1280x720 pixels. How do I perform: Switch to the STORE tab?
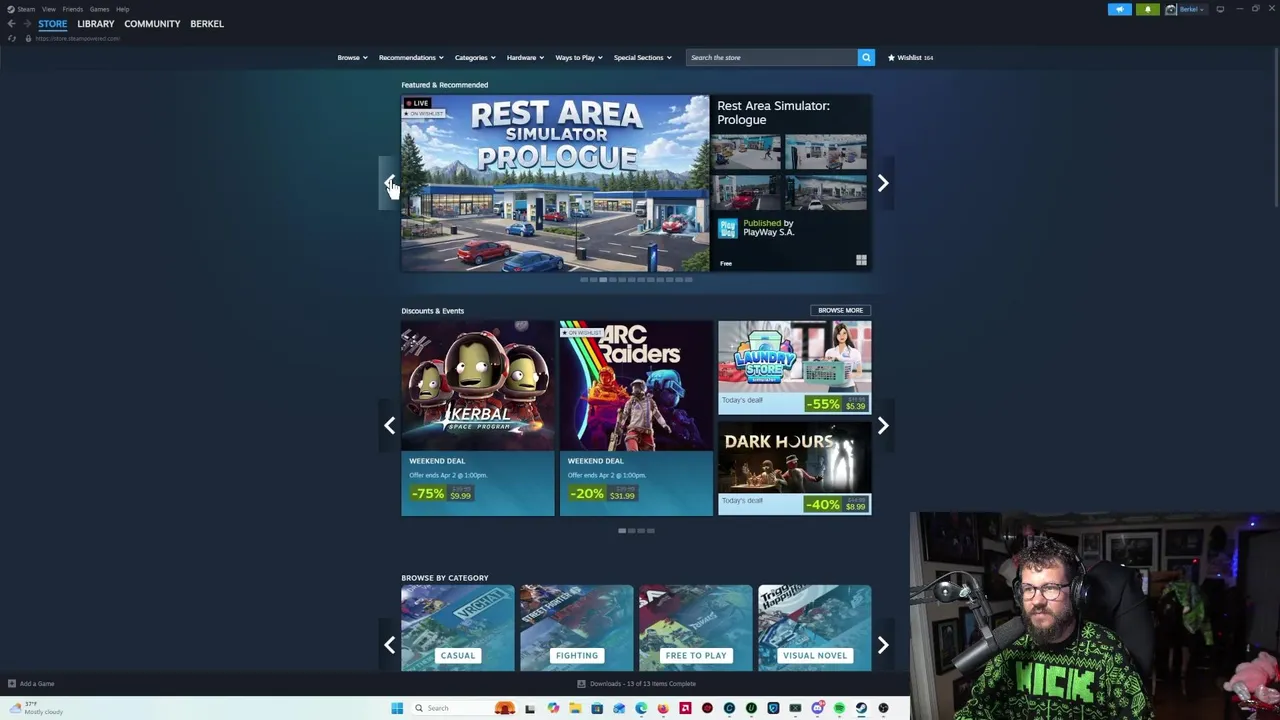53,24
